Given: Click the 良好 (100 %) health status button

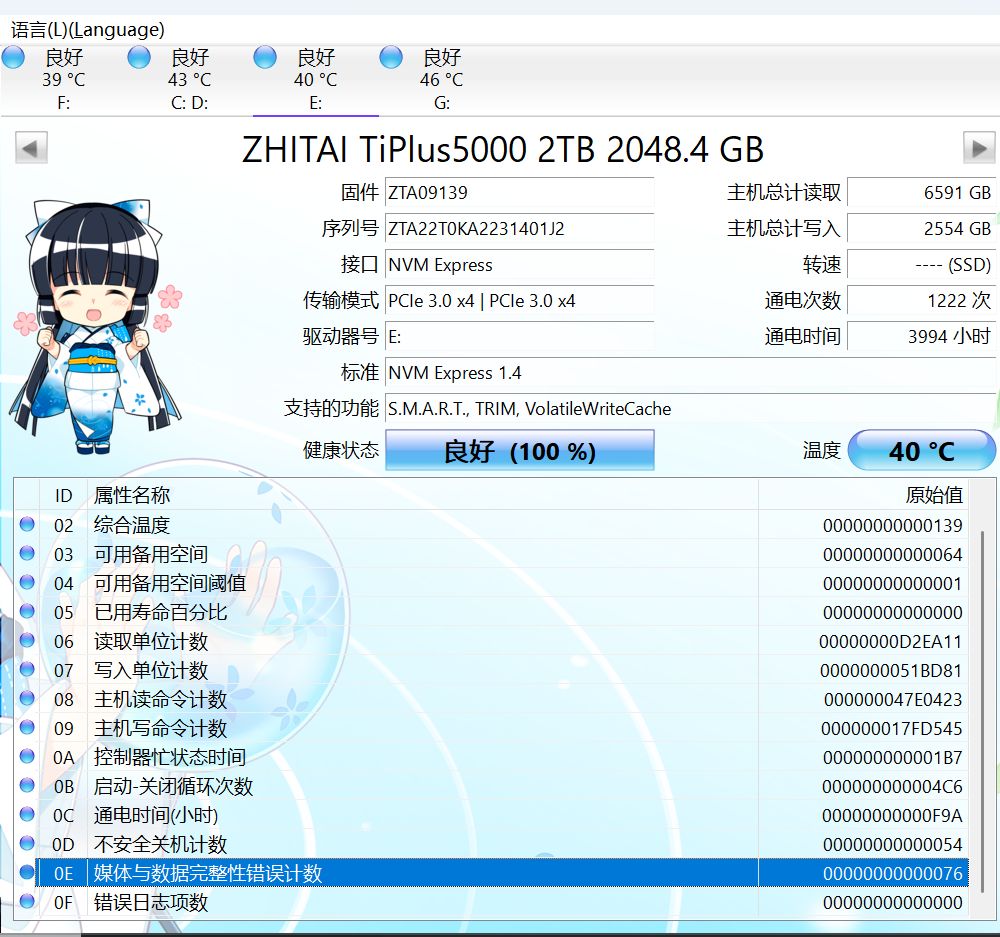Looking at the screenshot, I should (520, 450).
